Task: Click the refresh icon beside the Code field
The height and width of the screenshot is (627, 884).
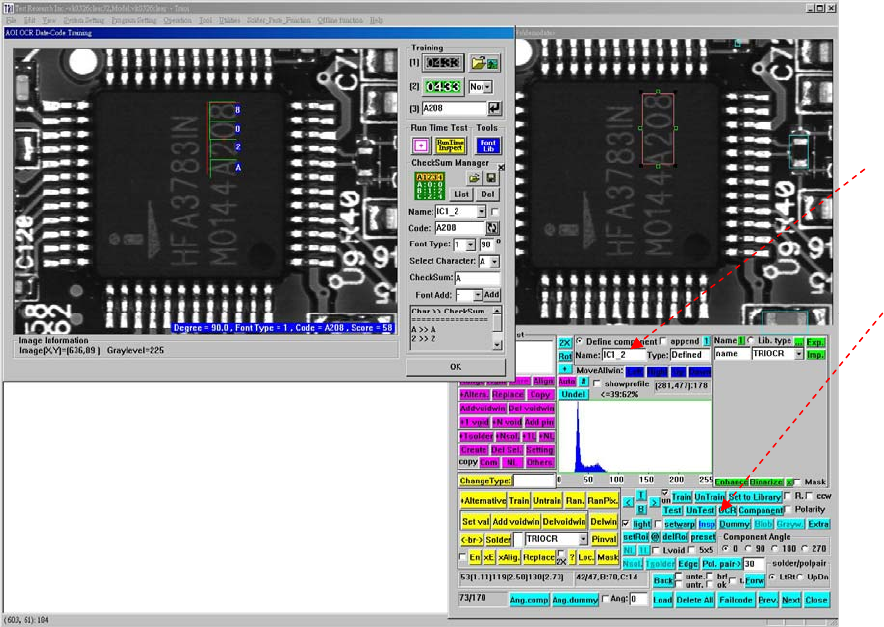Action: [x=492, y=228]
